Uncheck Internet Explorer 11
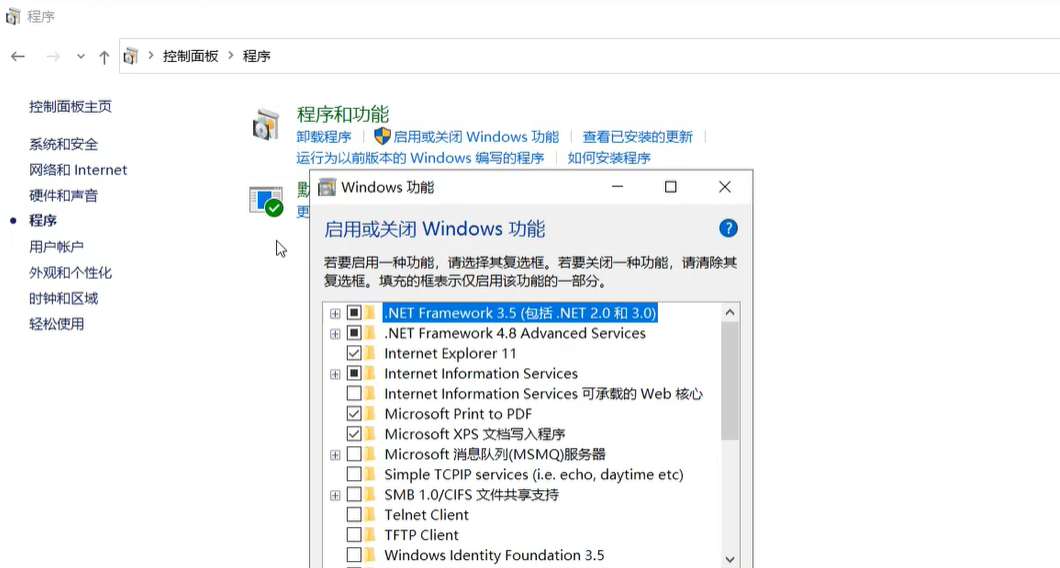This screenshot has height=568, width=1060. 354,353
